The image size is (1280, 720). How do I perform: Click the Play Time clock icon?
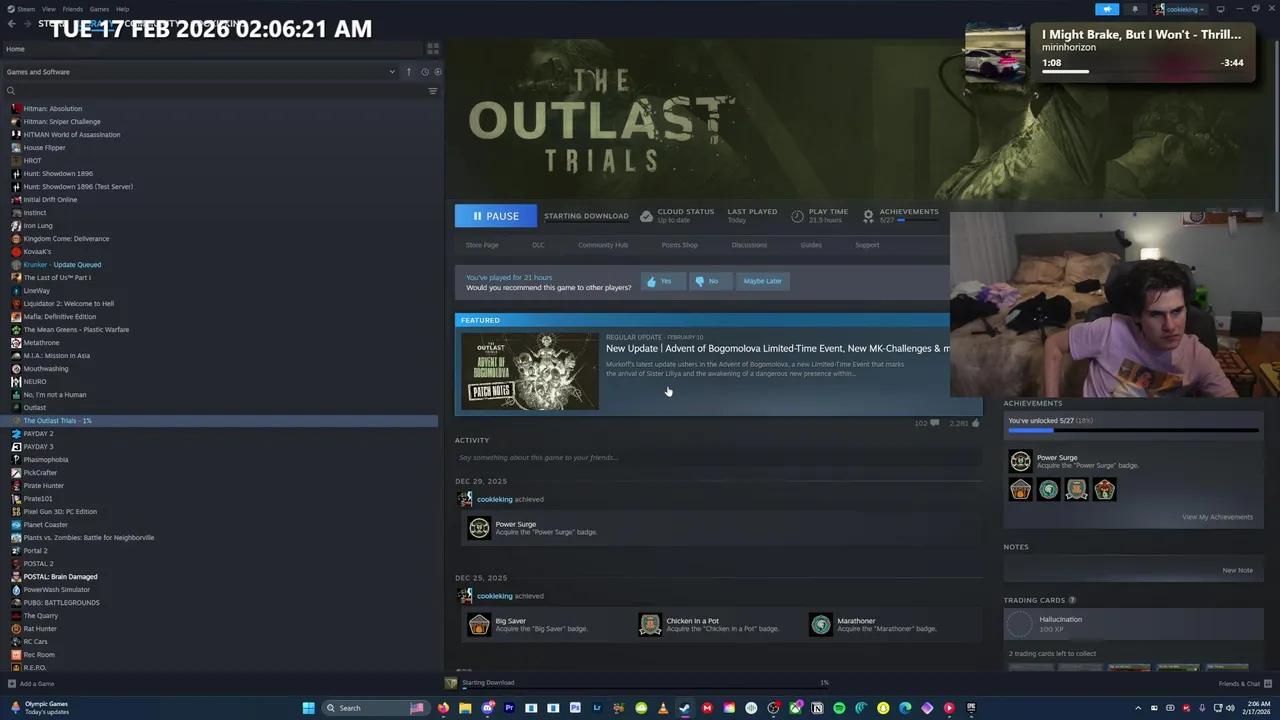click(x=797, y=216)
